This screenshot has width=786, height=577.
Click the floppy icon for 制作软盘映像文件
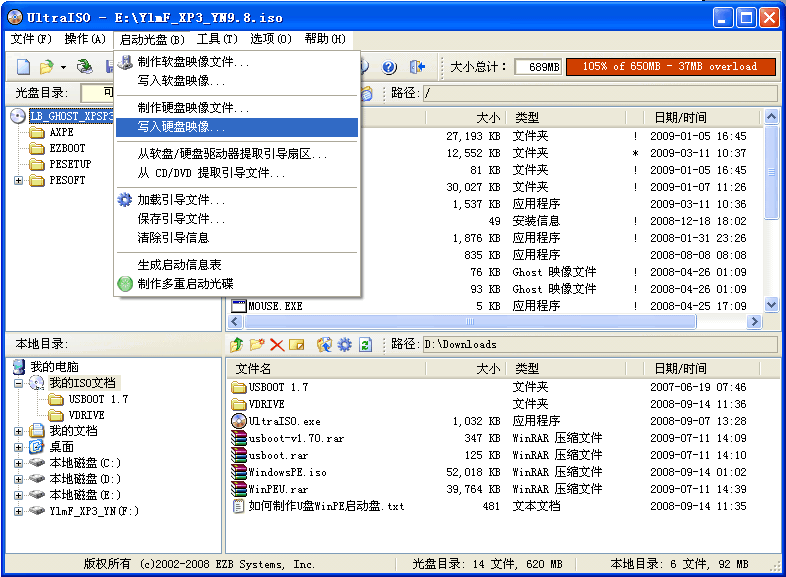pyautogui.click(x=125, y=62)
